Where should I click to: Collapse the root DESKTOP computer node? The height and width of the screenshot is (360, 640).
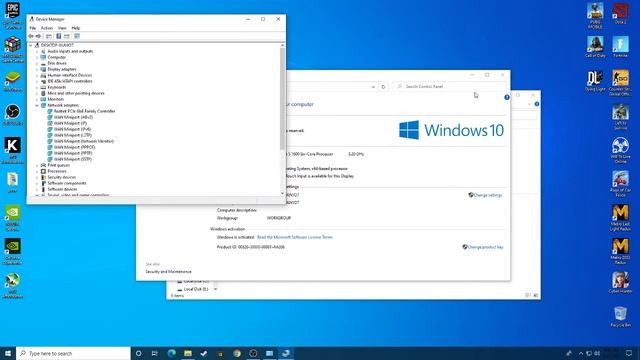click(x=31, y=45)
